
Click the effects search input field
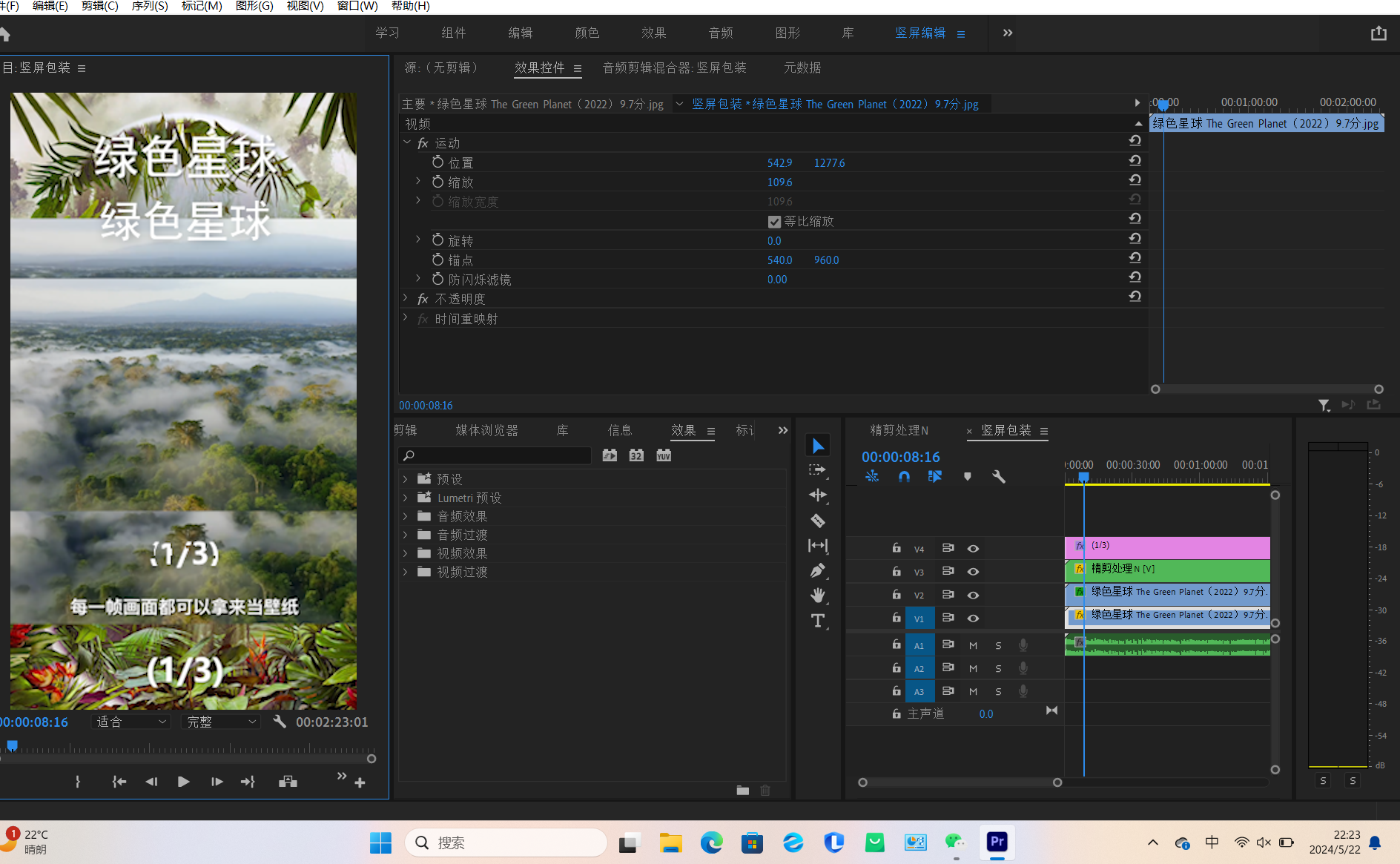[495, 455]
